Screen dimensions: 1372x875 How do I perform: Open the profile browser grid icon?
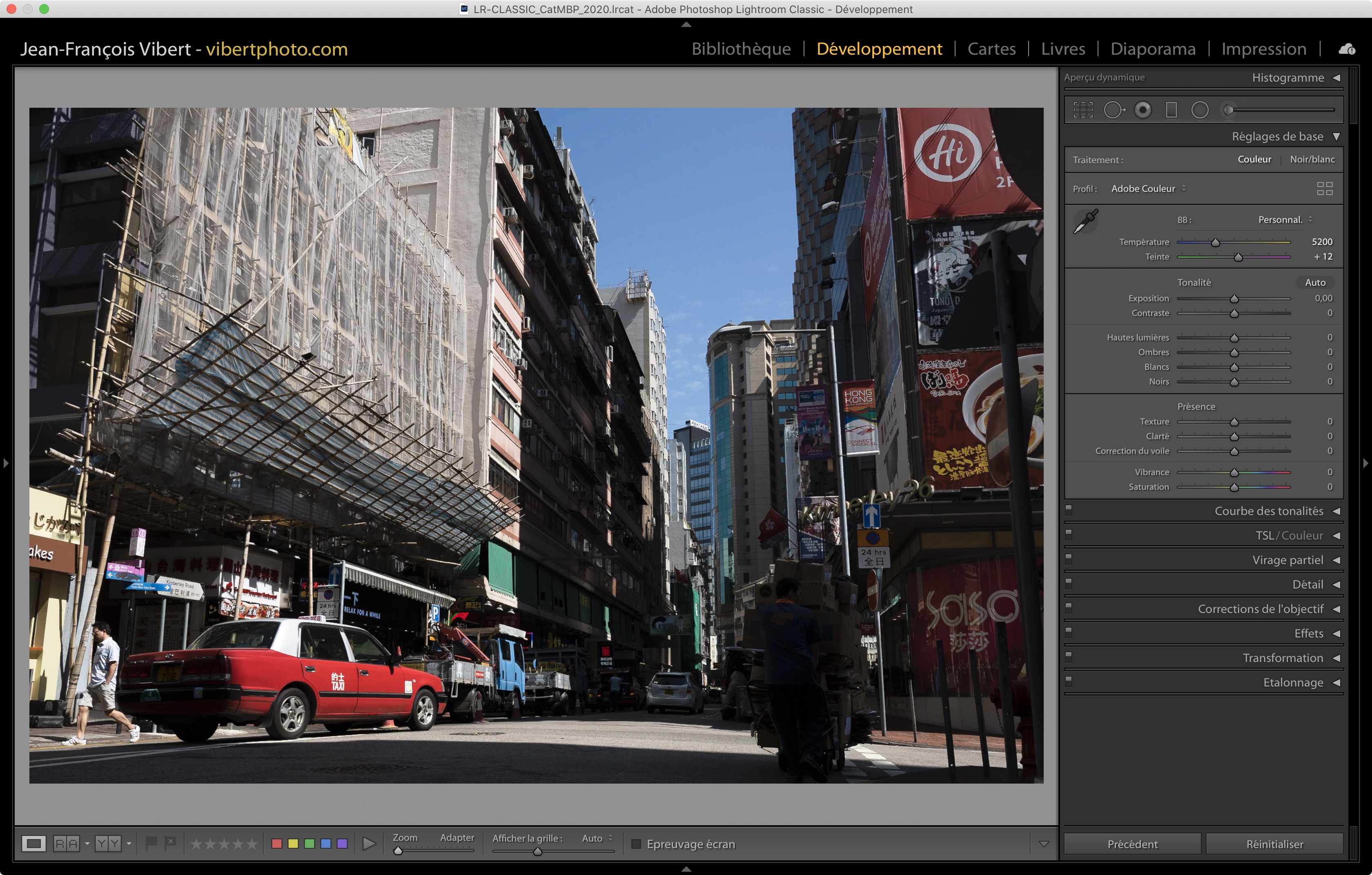tap(1325, 189)
